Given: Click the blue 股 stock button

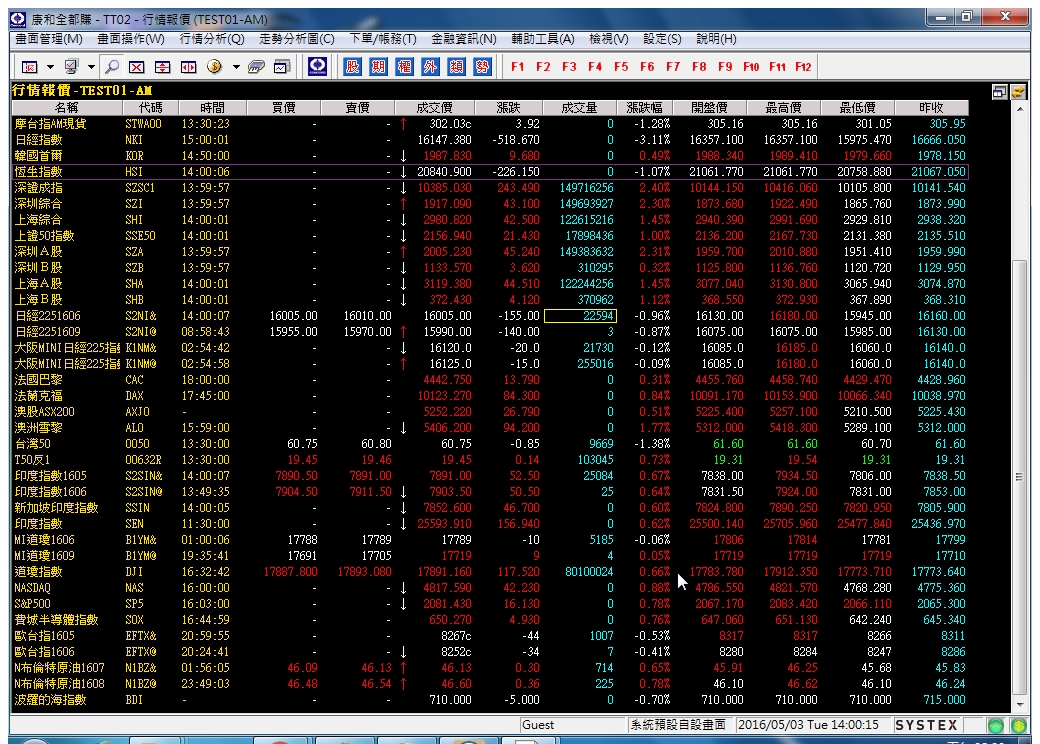Looking at the screenshot, I should 353,66.
